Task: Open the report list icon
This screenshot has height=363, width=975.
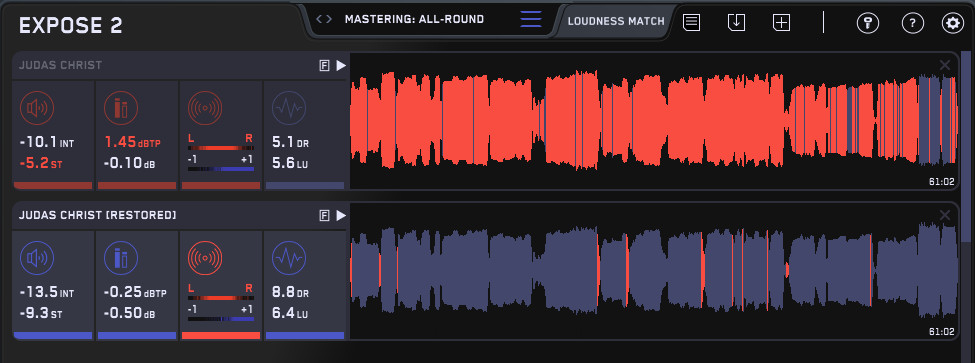Action: pos(691,22)
